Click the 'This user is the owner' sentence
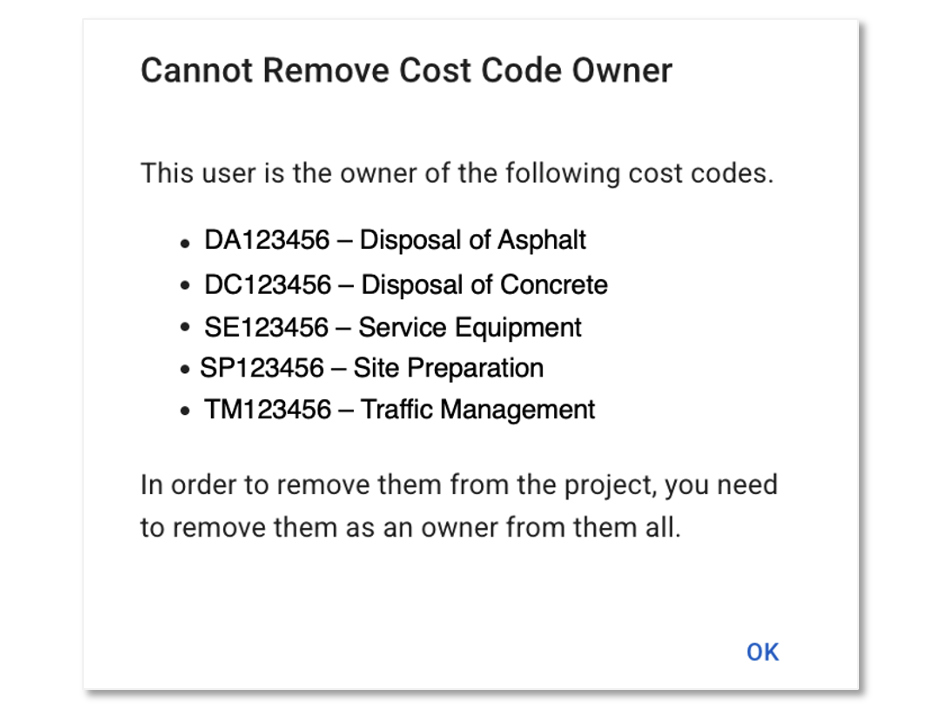This screenshot has width=950, height=726. [457, 173]
